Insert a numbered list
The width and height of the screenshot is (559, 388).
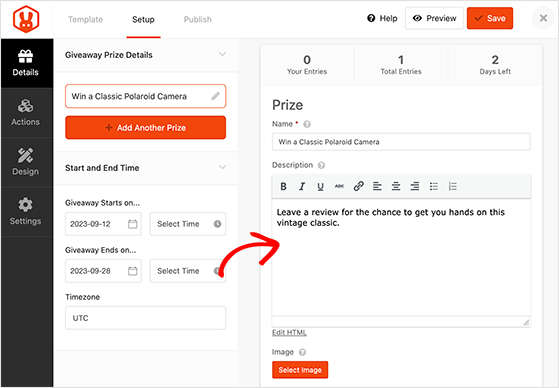[452, 186]
